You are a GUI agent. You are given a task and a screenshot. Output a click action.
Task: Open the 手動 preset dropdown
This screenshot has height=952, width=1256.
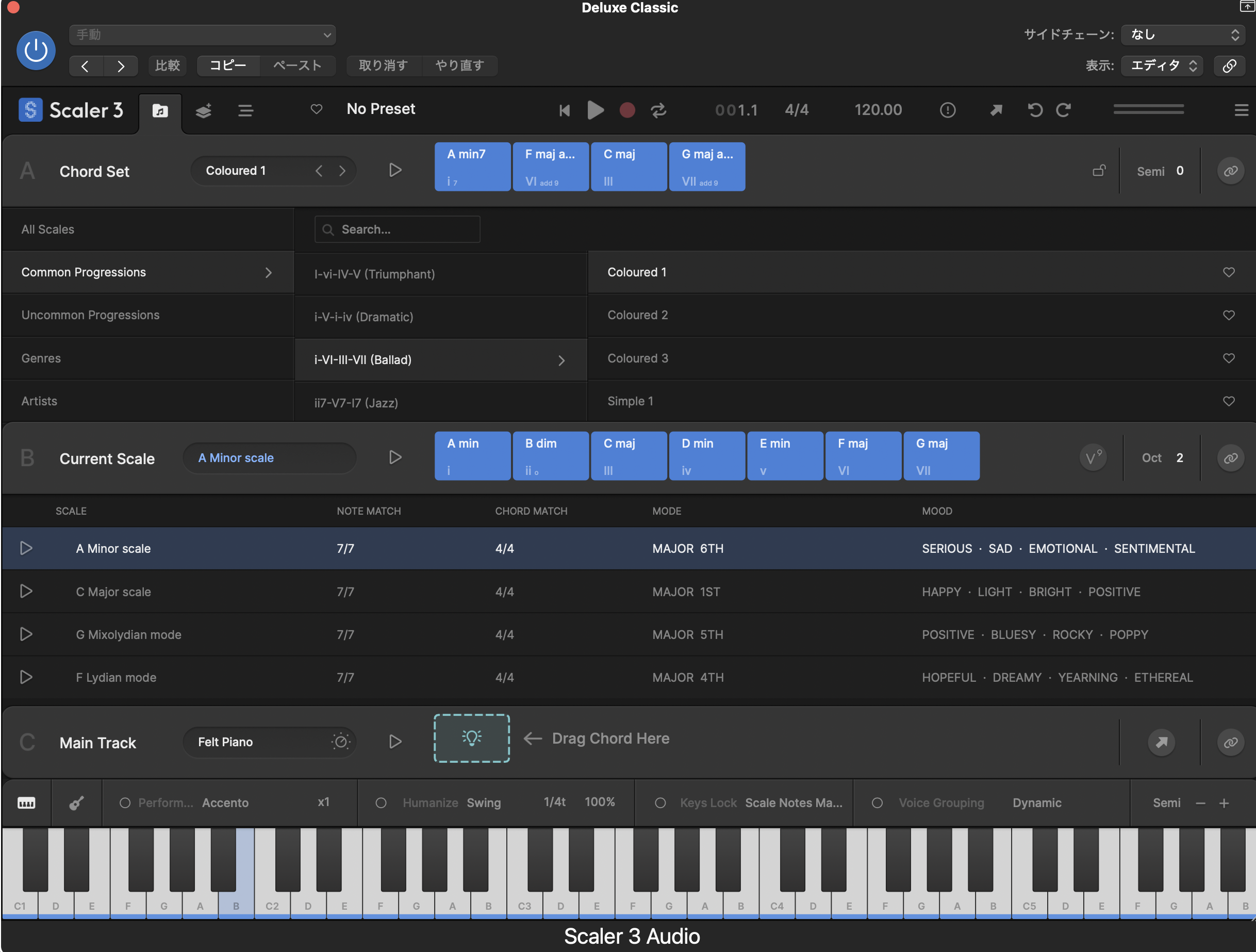tap(203, 35)
